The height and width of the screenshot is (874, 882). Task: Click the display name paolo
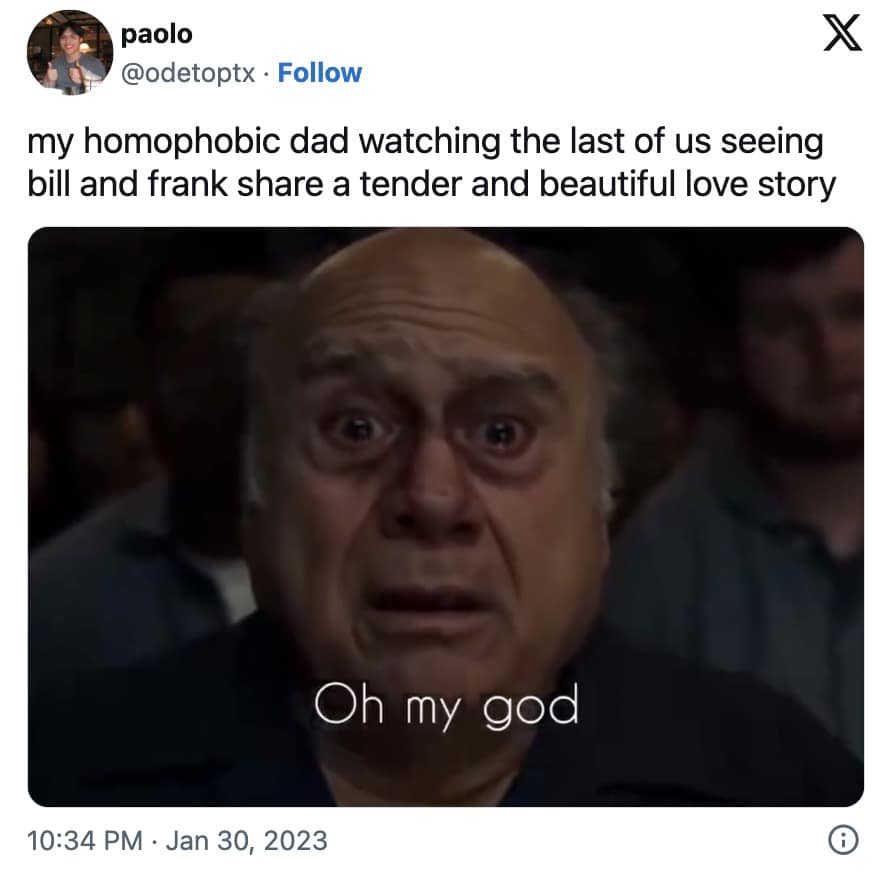coord(156,34)
